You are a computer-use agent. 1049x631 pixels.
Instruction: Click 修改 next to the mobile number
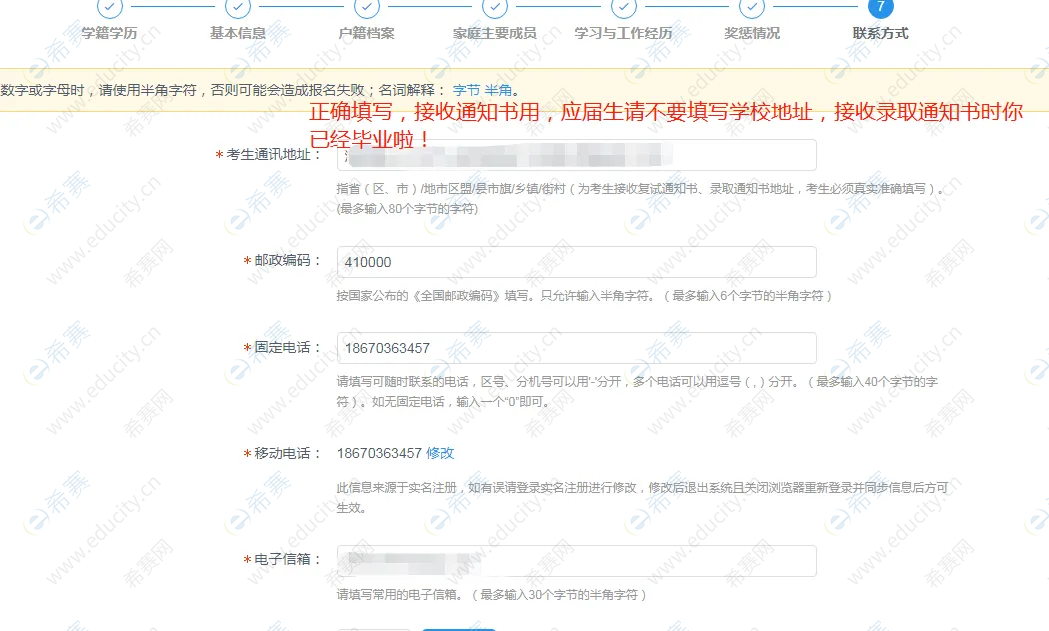click(x=440, y=453)
